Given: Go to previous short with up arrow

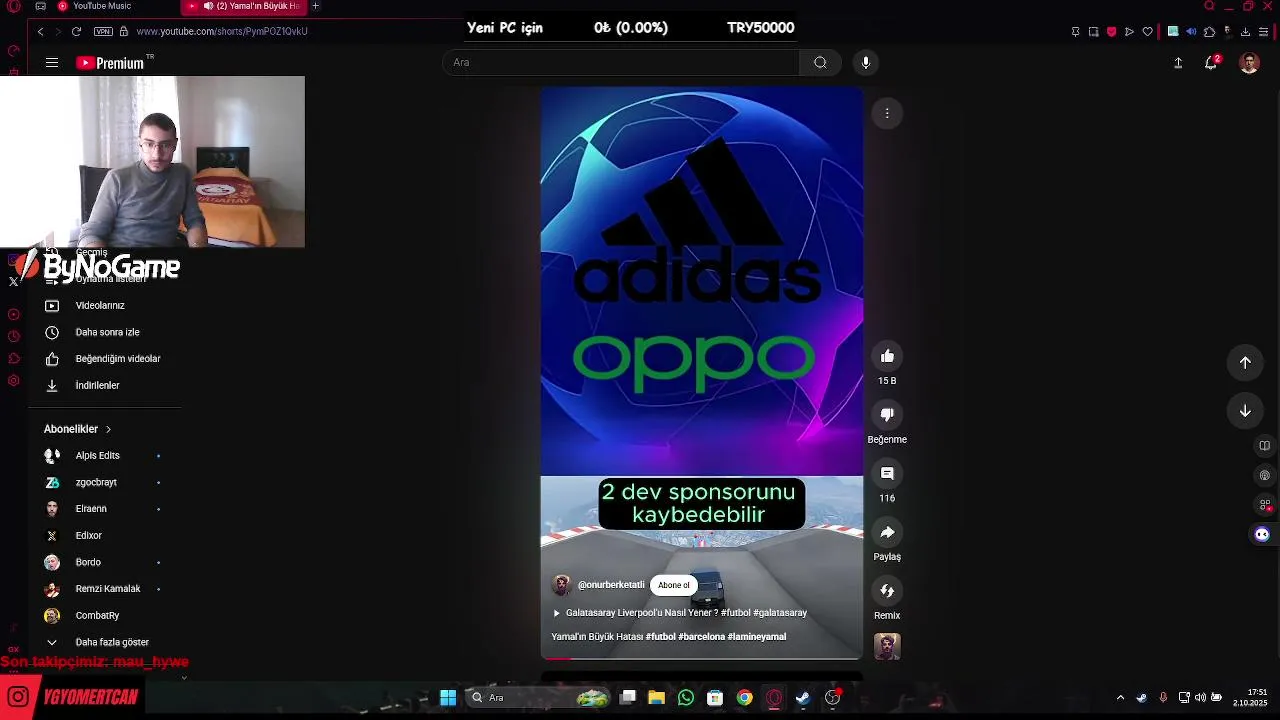Looking at the screenshot, I should point(1245,362).
